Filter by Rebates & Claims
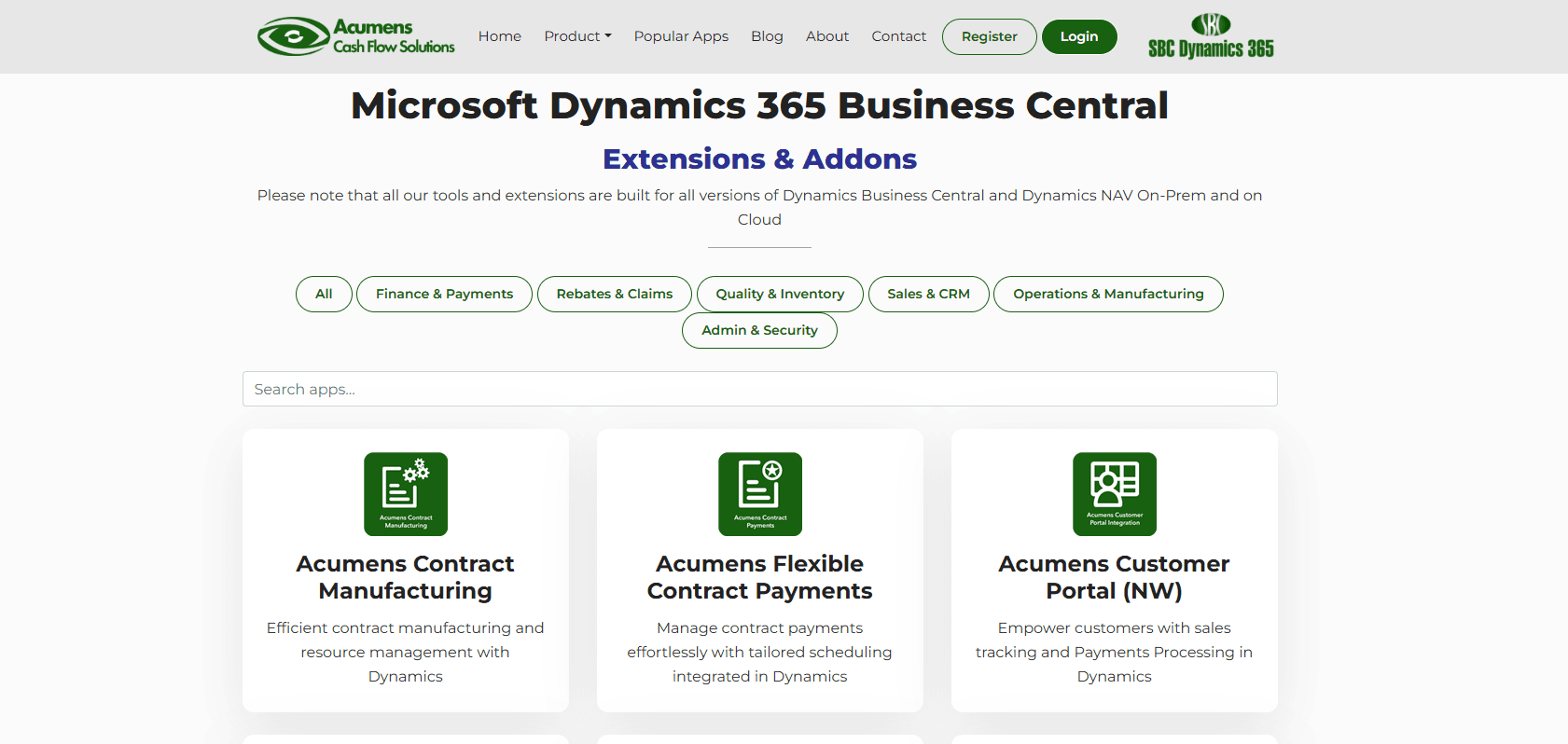This screenshot has height=744, width=1568. tap(615, 294)
